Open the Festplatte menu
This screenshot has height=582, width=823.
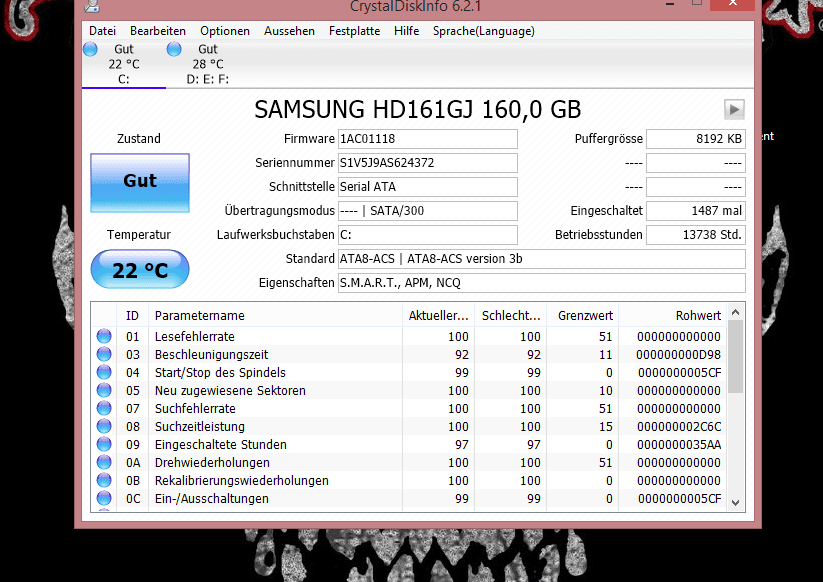pos(354,31)
